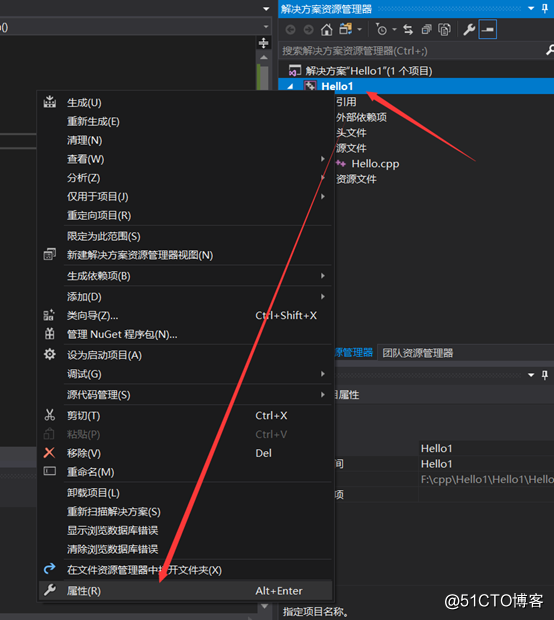Open the Hello.cpp file
554x620 pixels.
tap(375, 164)
